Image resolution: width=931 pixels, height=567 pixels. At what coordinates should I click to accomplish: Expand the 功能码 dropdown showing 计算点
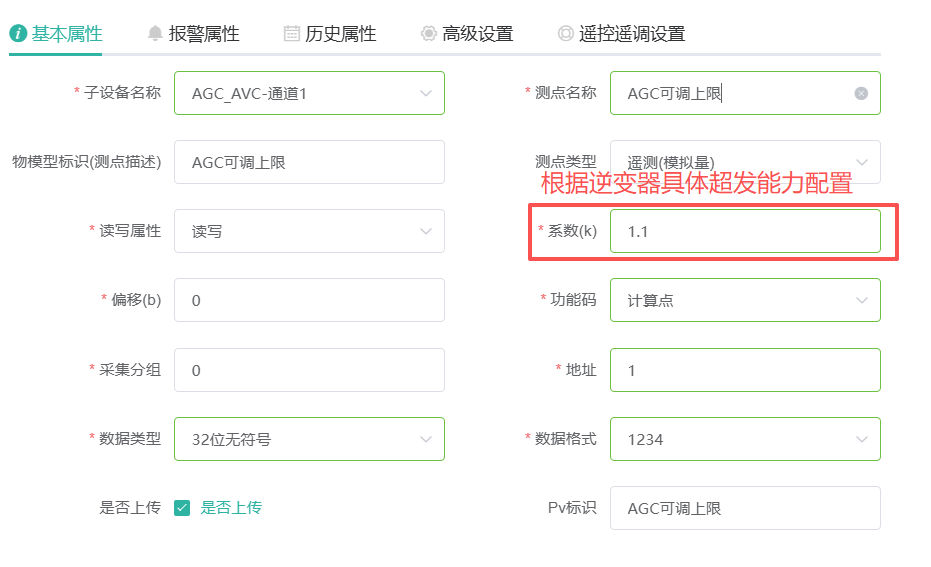click(x=862, y=300)
